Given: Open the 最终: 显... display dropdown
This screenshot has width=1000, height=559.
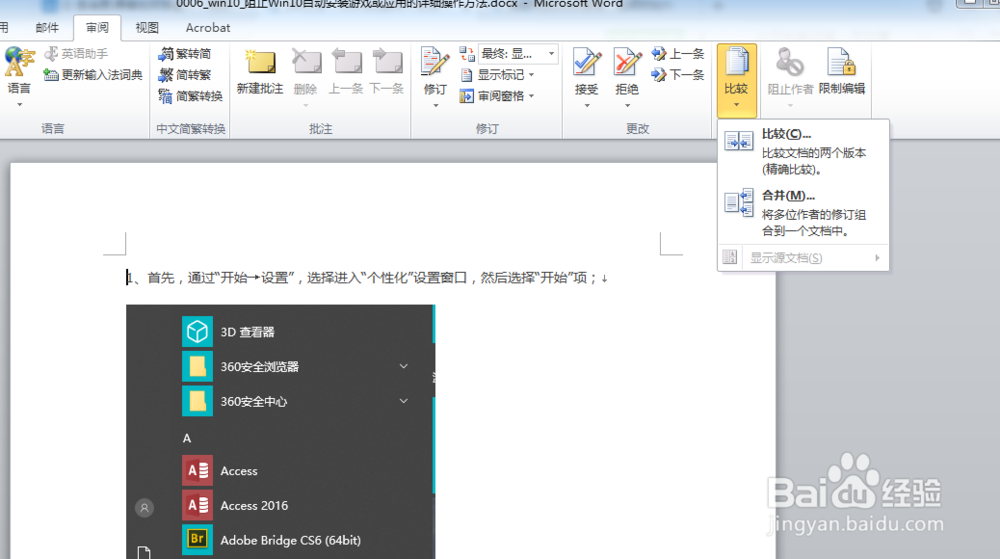Looking at the screenshot, I should click(518, 54).
